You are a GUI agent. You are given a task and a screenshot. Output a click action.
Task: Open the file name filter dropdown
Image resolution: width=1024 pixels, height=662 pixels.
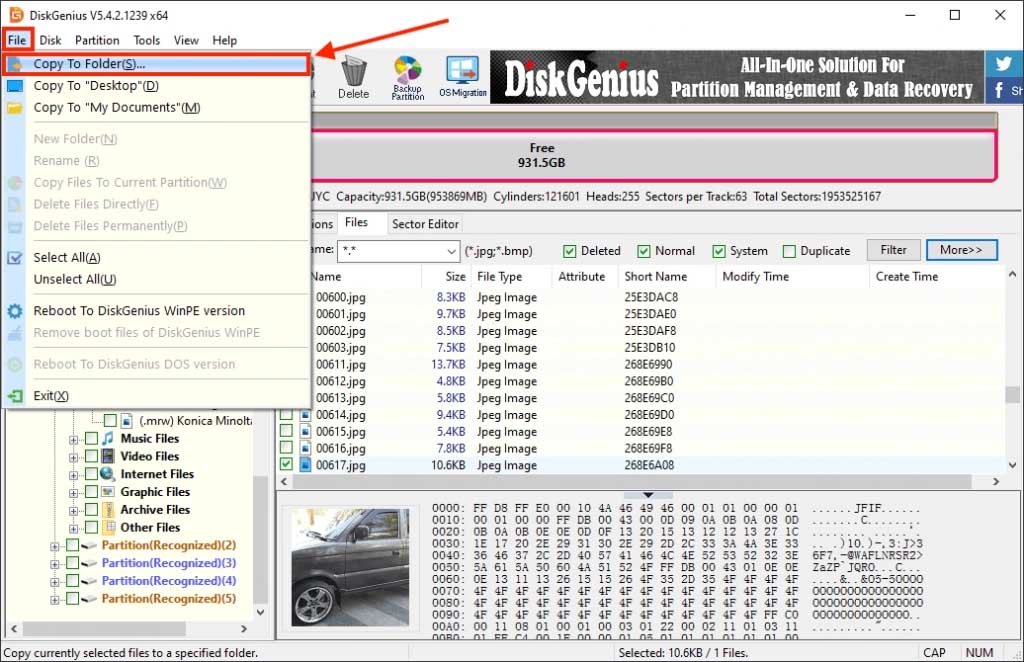point(451,251)
